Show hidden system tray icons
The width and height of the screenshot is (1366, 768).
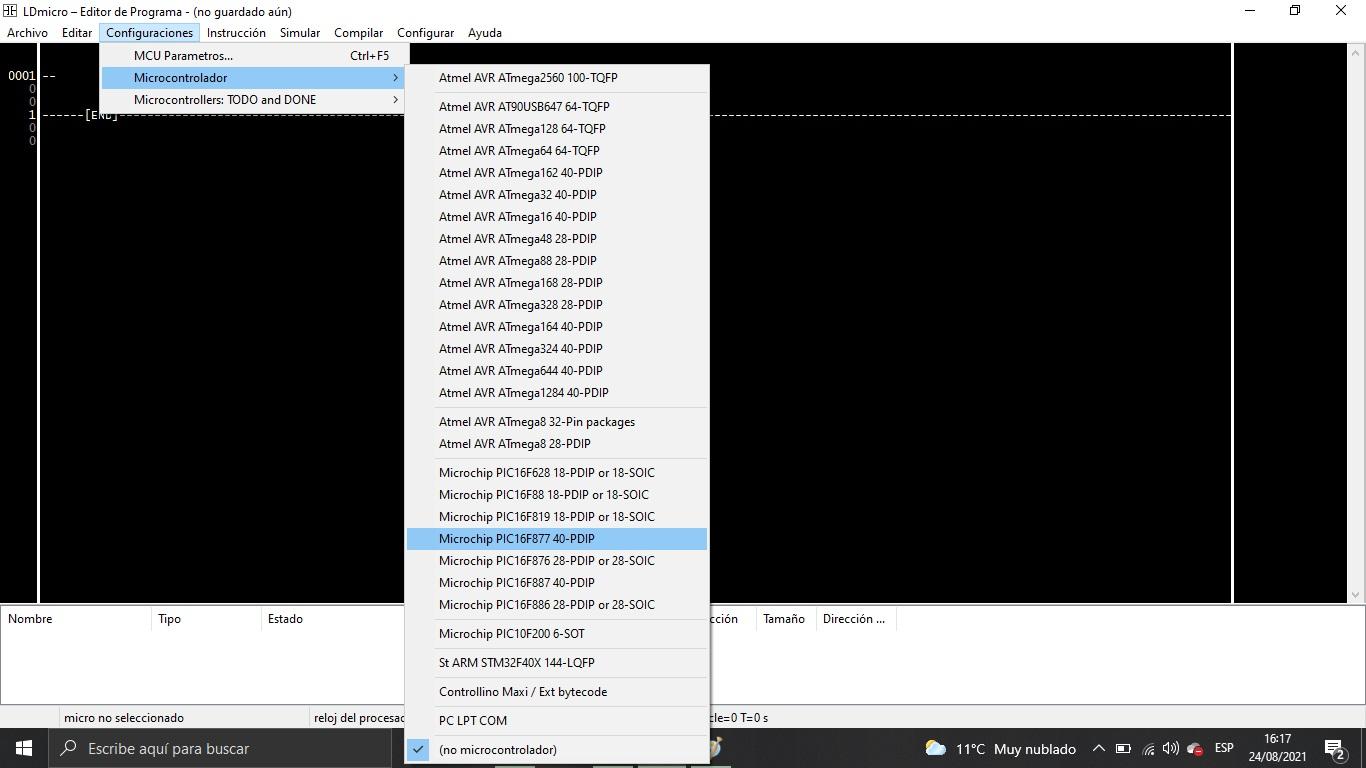pyautogui.click(x=1098, y=748)
